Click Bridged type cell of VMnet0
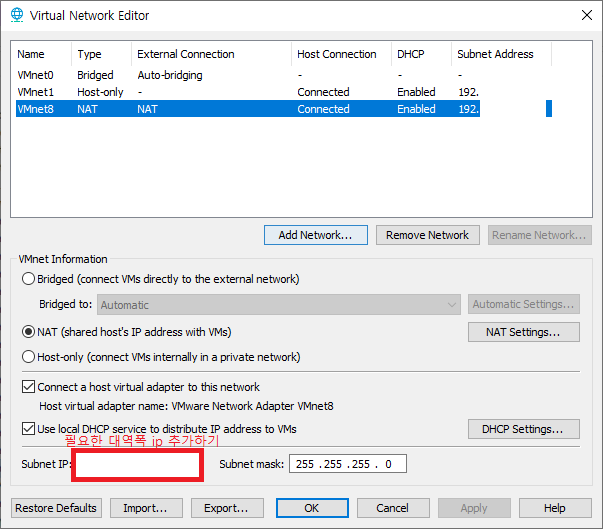 [x=95, y=75]
